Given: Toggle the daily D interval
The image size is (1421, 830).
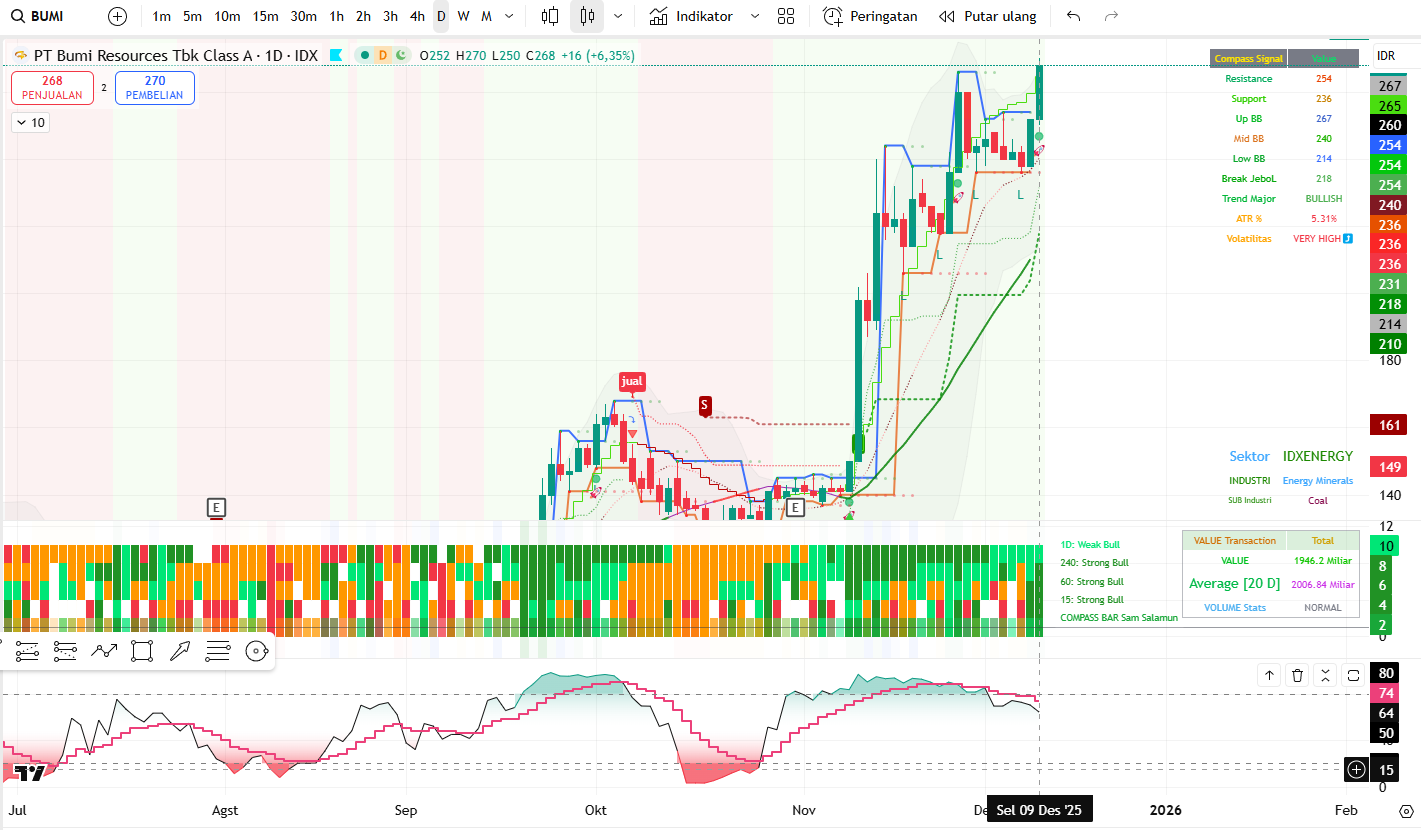Looking at the screenshot, I should [x=441, y=16].
